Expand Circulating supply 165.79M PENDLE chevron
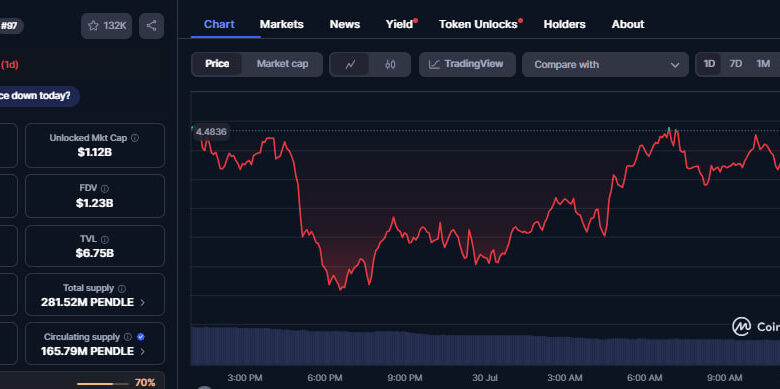Viewport: 780px width, 389px height. tap(142, 352)
